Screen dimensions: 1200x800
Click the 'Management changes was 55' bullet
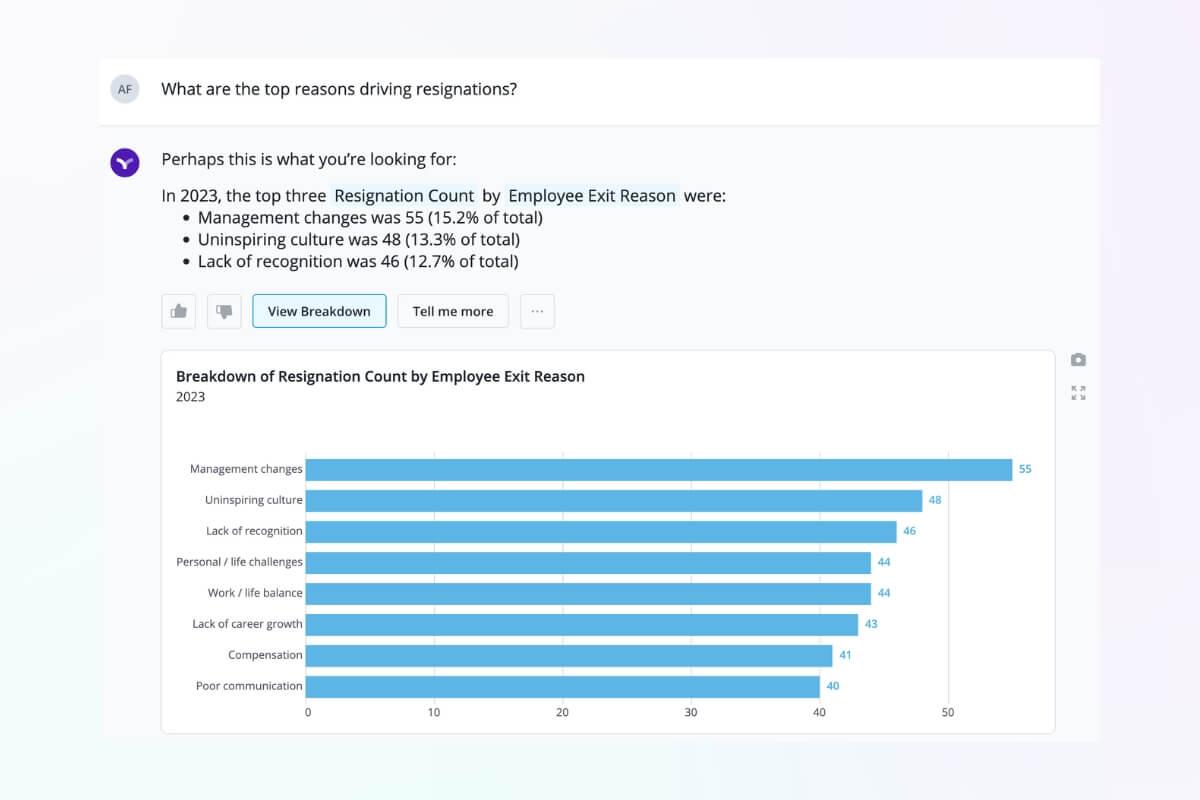point(370,218)
